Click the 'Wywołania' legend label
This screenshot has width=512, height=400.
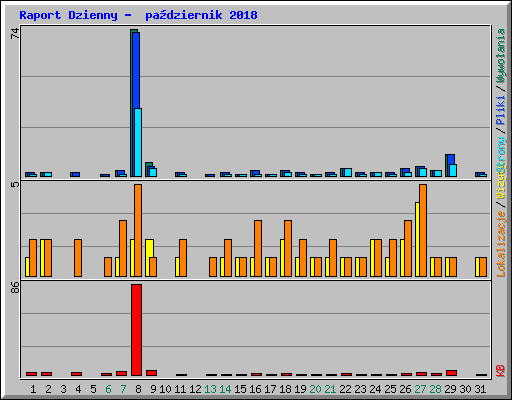tap(500, 56)
